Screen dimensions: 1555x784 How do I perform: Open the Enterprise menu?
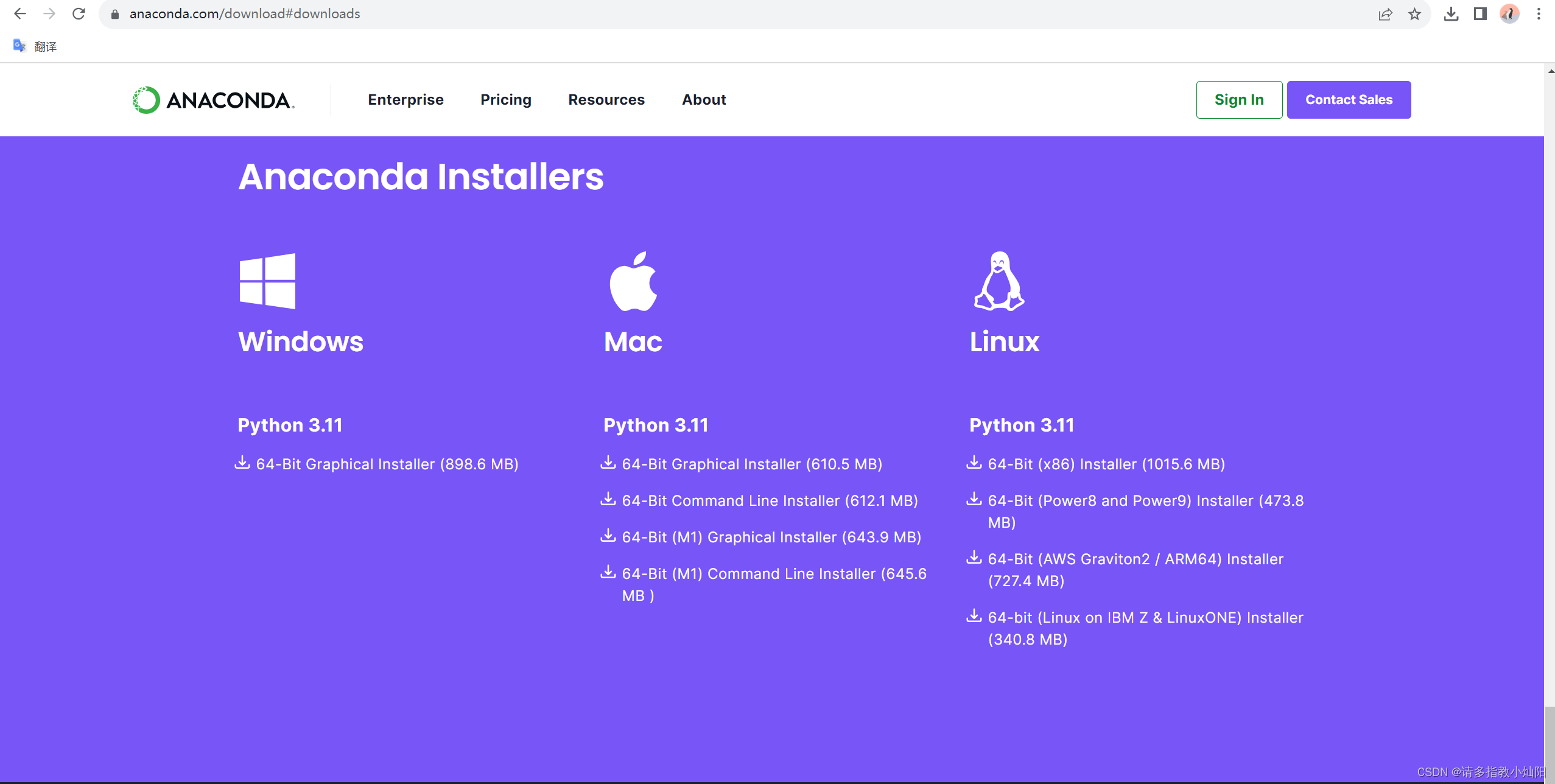(405, 100)
